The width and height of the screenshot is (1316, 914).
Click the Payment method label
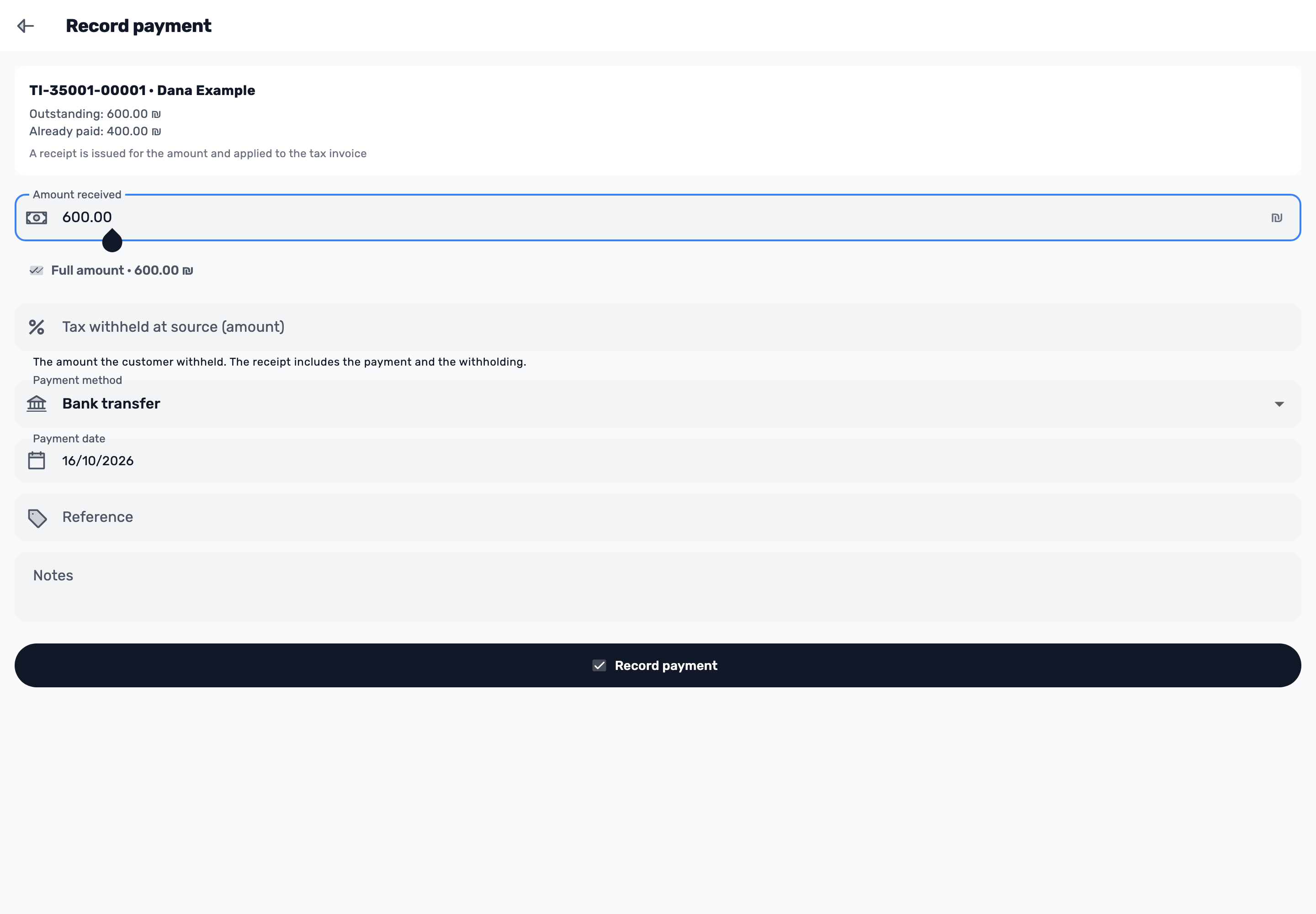[77, 380]
